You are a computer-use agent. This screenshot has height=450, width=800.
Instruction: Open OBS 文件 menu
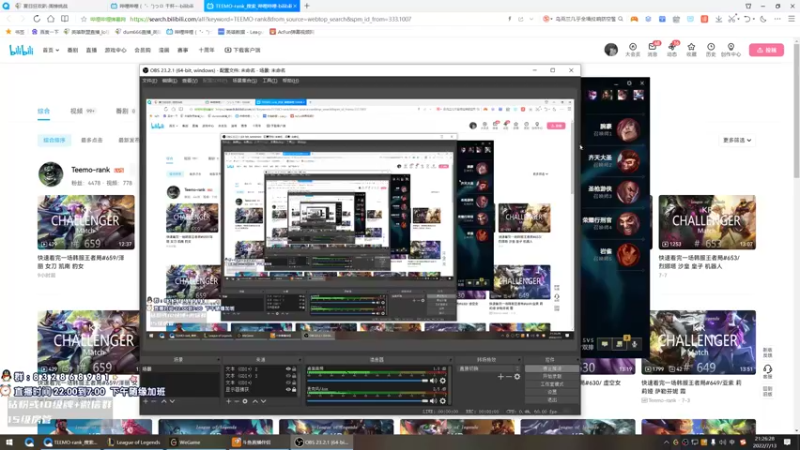click(x=149, y=81)
